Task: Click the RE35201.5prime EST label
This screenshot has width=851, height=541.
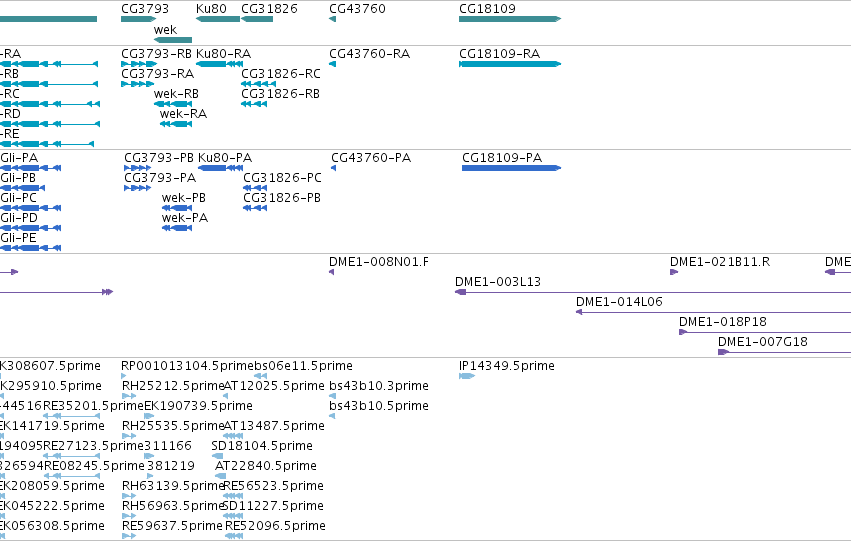Action: 93,406
